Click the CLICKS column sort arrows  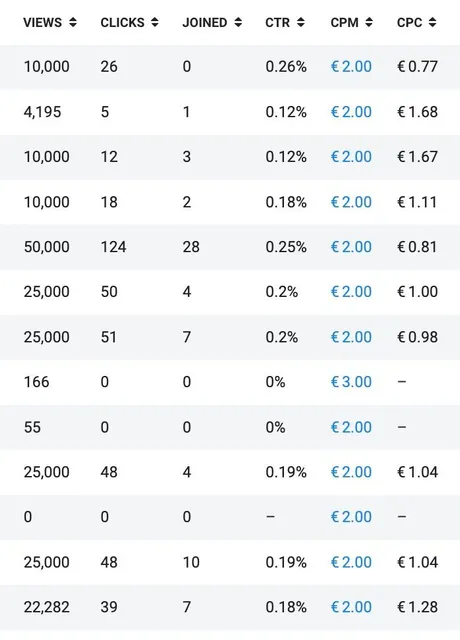pos(155,22)
